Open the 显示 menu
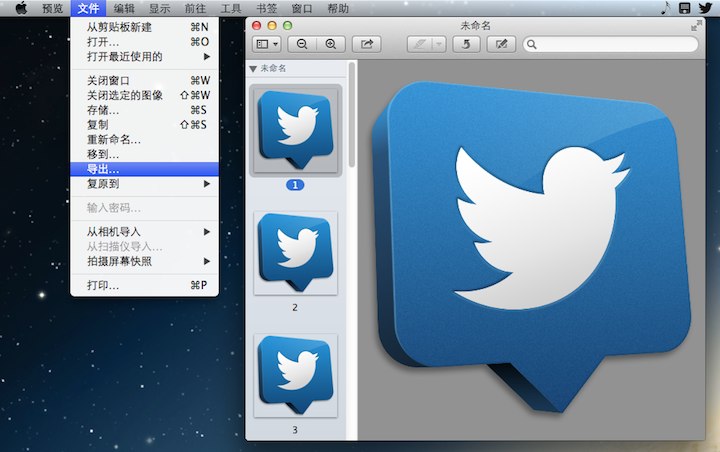The width and height of the screenshot is (720, 452). (159, 8)
